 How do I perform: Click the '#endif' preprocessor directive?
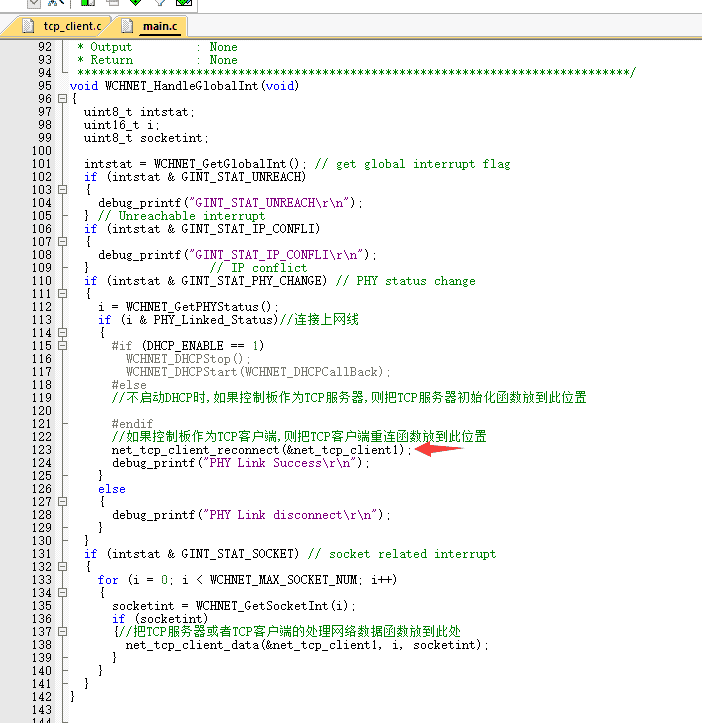tap(132, 424)
